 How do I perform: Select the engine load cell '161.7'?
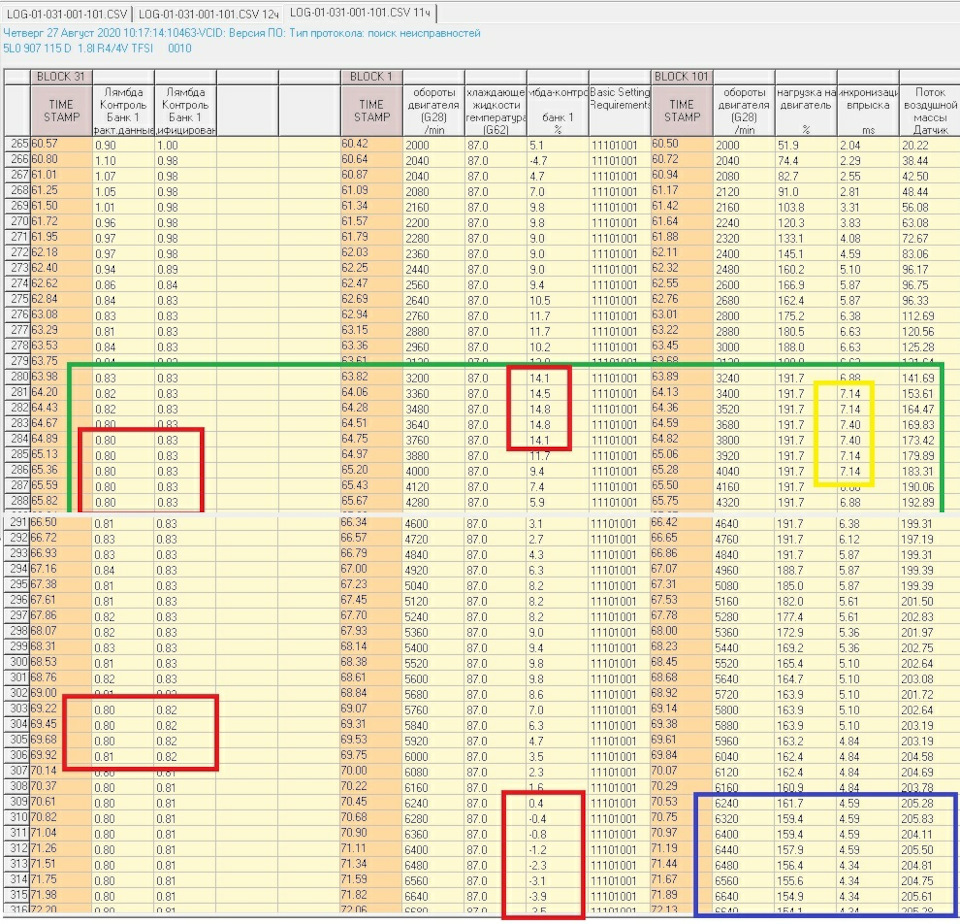click(806, 803)
